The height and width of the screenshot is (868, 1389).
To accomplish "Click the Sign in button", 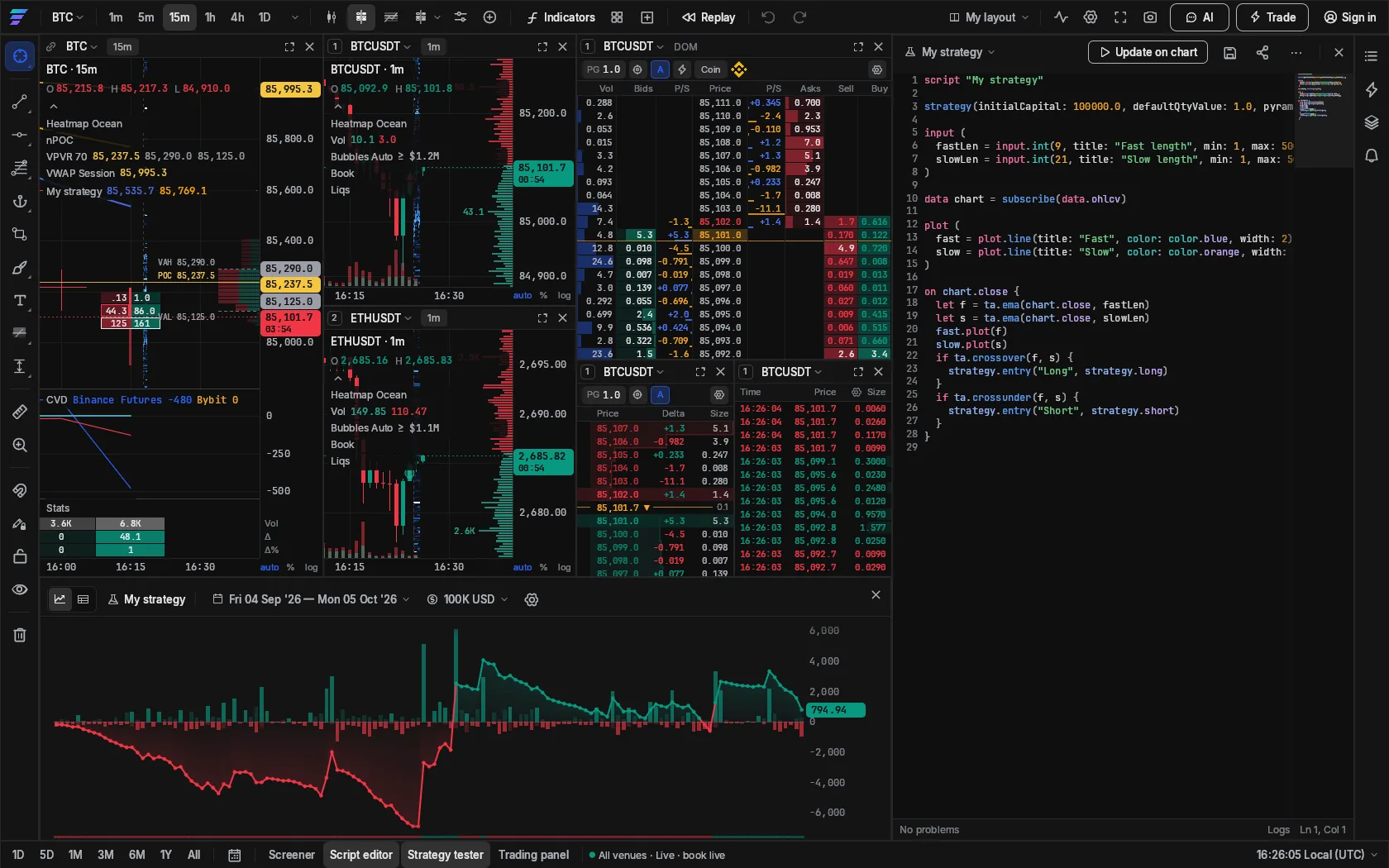I will click(x=1349, y=17).
